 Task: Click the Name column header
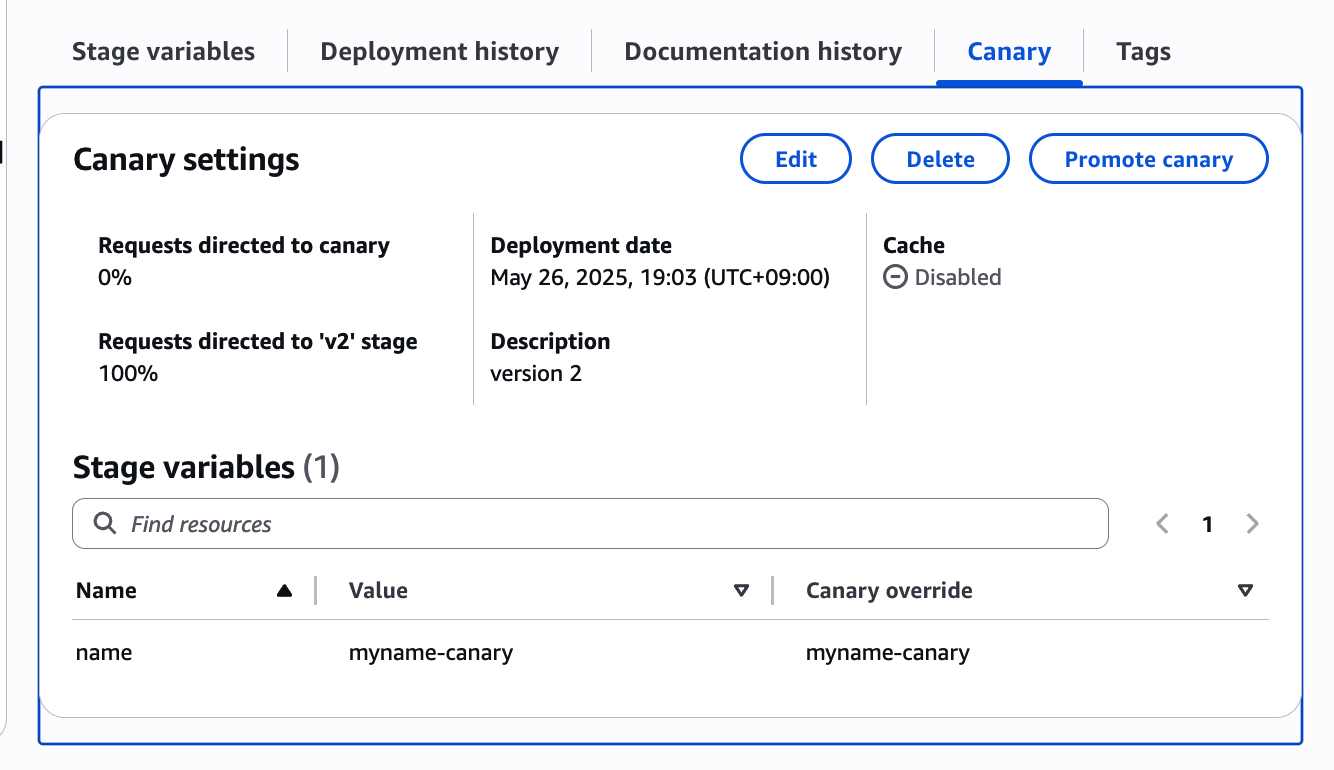pyautogui.click(x=107, y=591)
